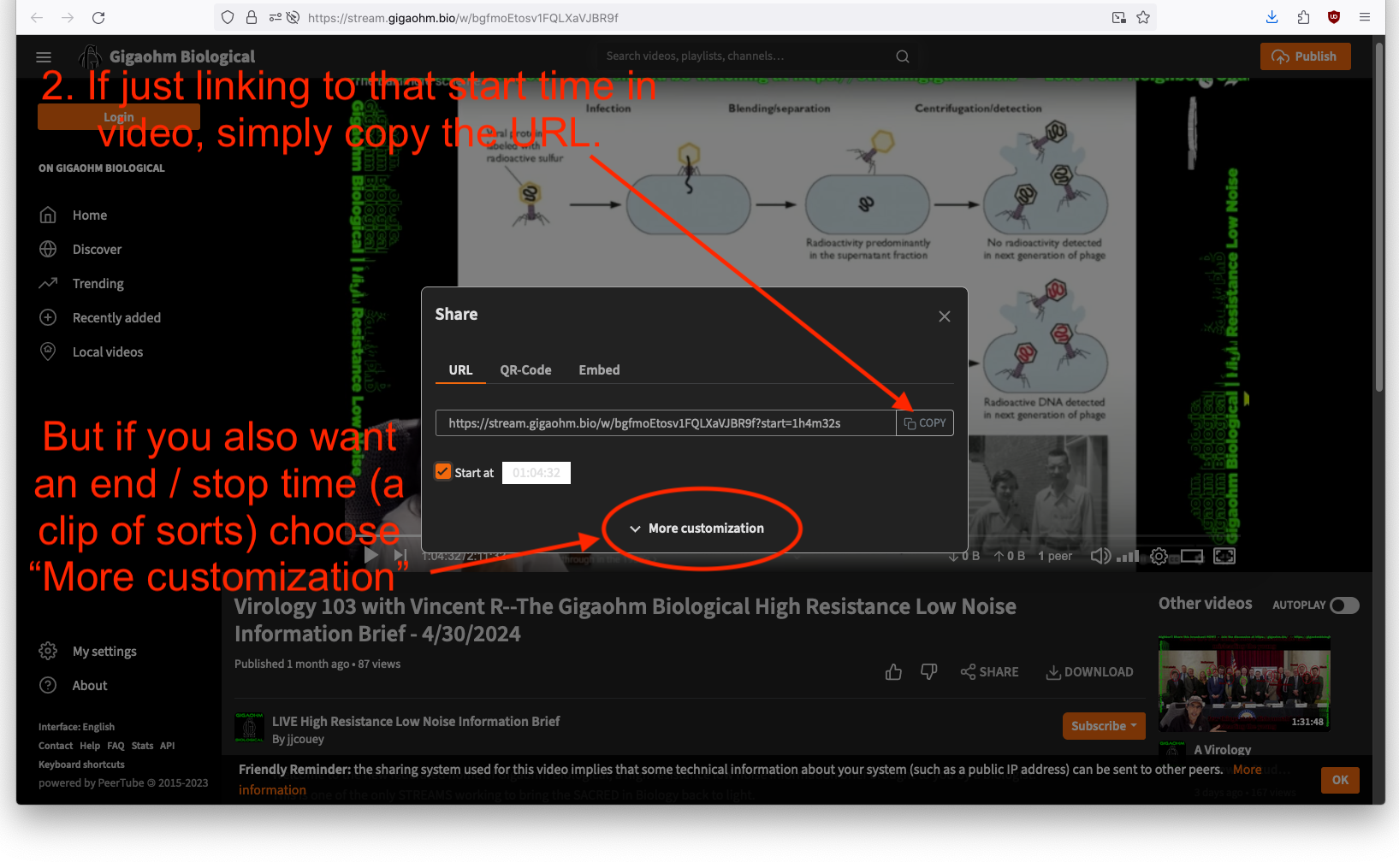Open the other video thumbnail 1:31:48
The image size is (1399, 868).
click(1244, 683)
